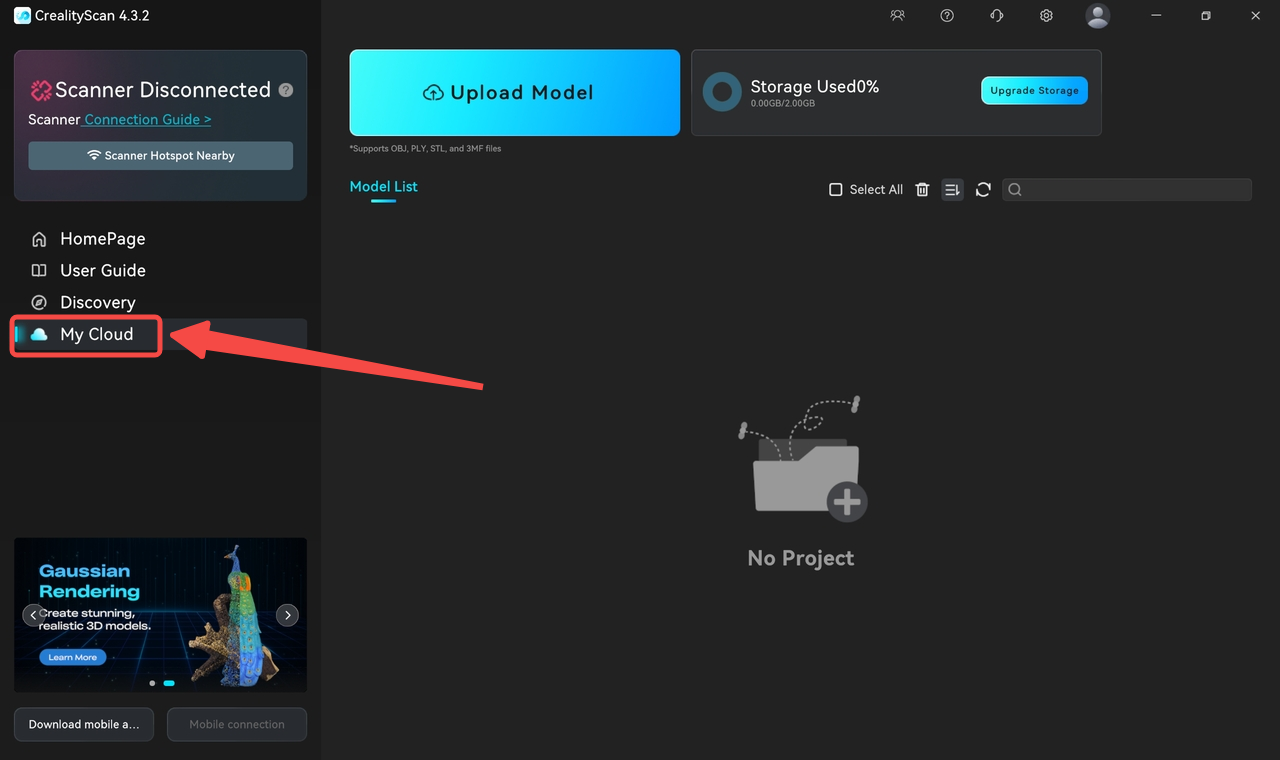Image resolution: width=1280 pixels, height=760 pixels.
Task: Select the first banner pagination dot
Action: coord(152,683)
